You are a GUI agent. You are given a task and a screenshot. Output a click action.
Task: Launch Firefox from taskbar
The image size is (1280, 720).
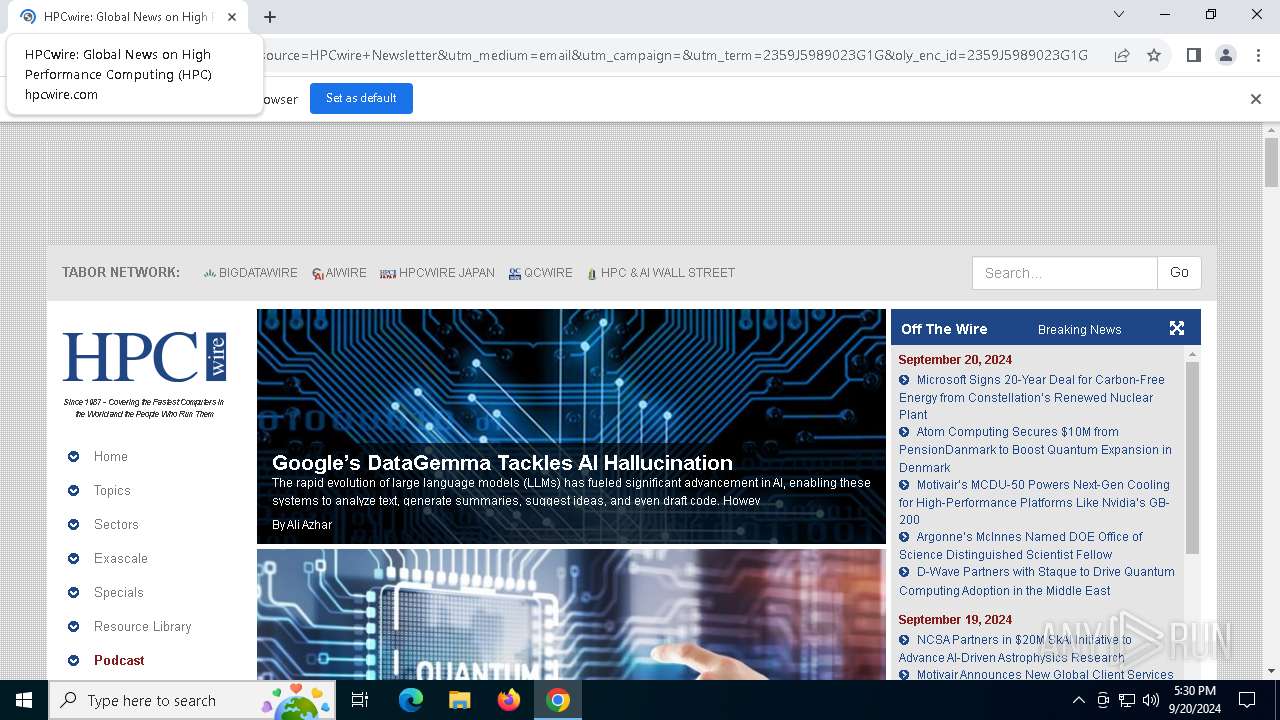(x=509, y=700)
